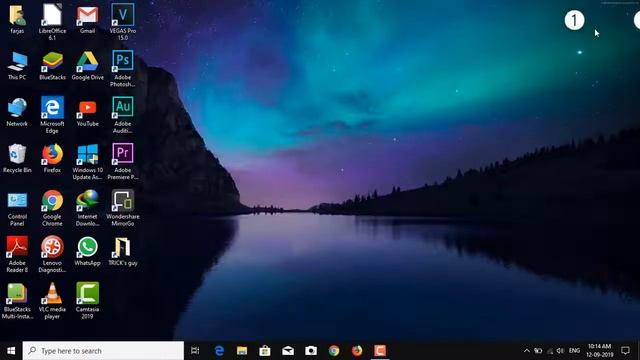Image resolution: width=640 pixels, height=360 pixels.
Task: Open Google Drive shortcut
Action: click(x=87, y=66)
